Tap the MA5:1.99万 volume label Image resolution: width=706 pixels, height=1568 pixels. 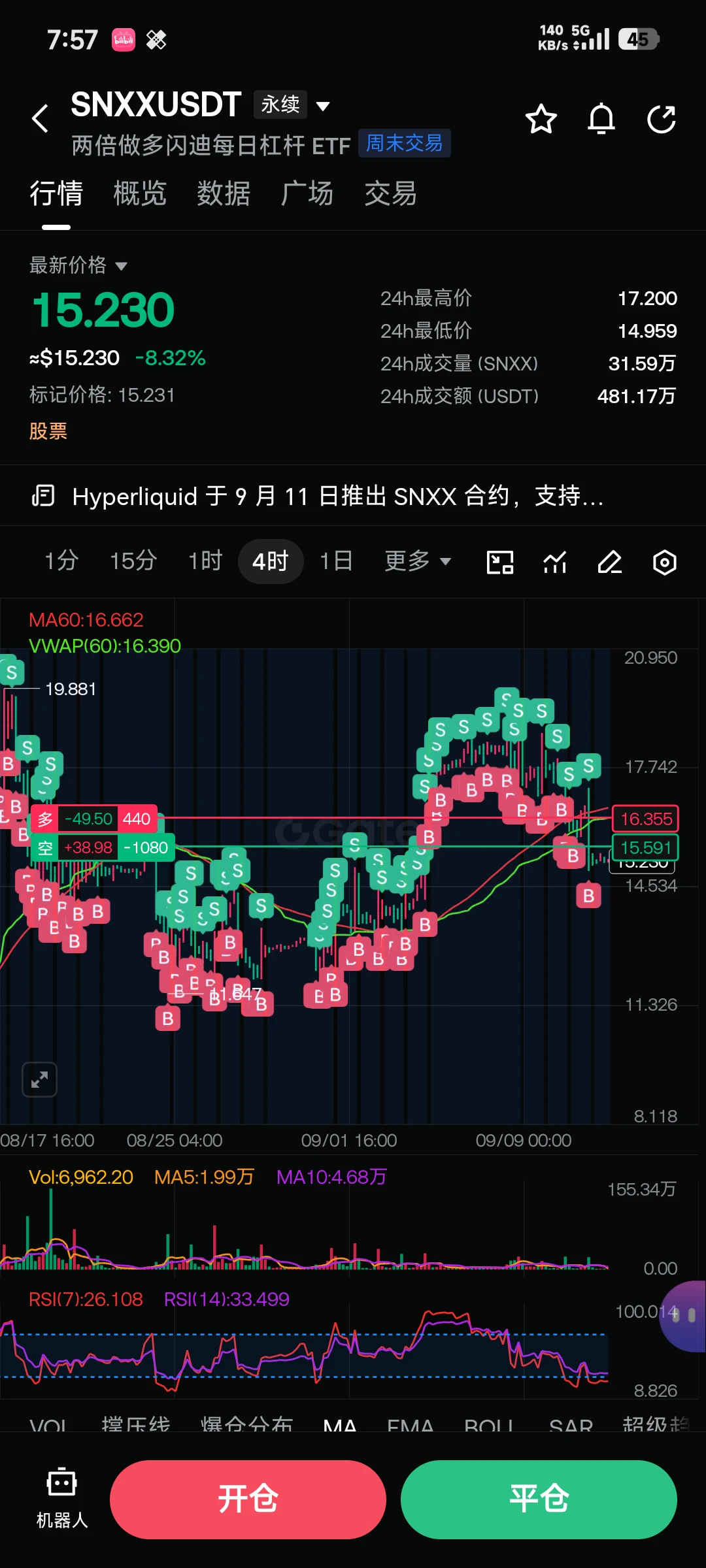pyautogui.click(x=204, y=1177)
